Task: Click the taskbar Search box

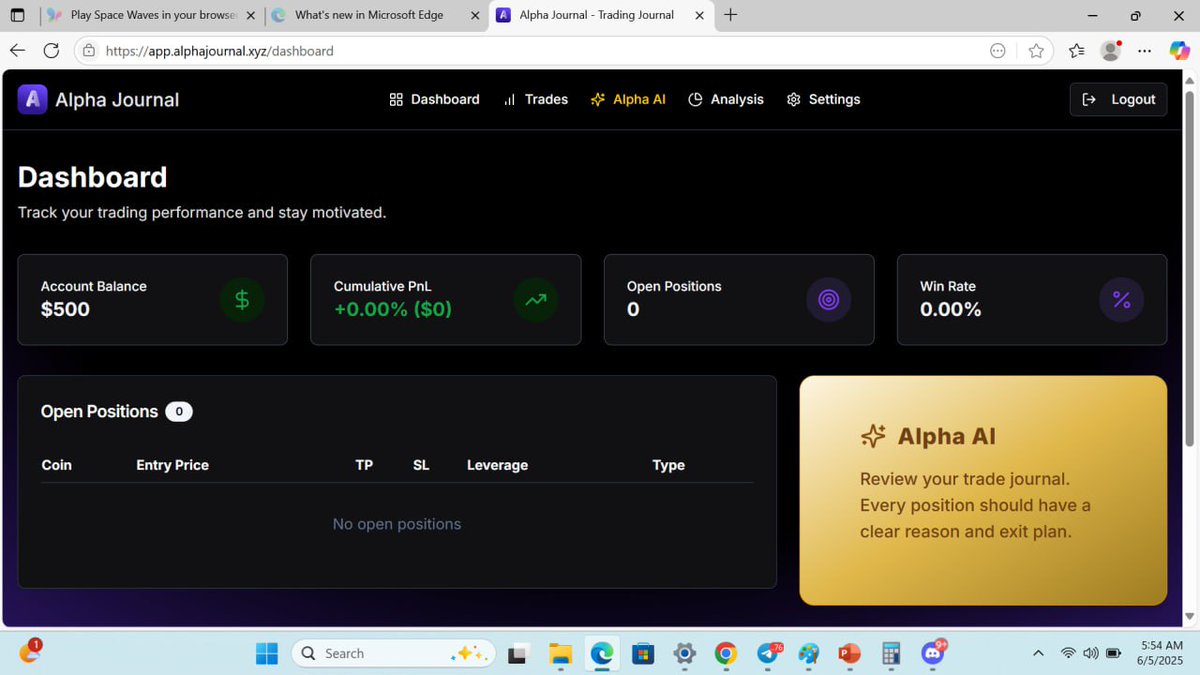Action: point(394,653)
